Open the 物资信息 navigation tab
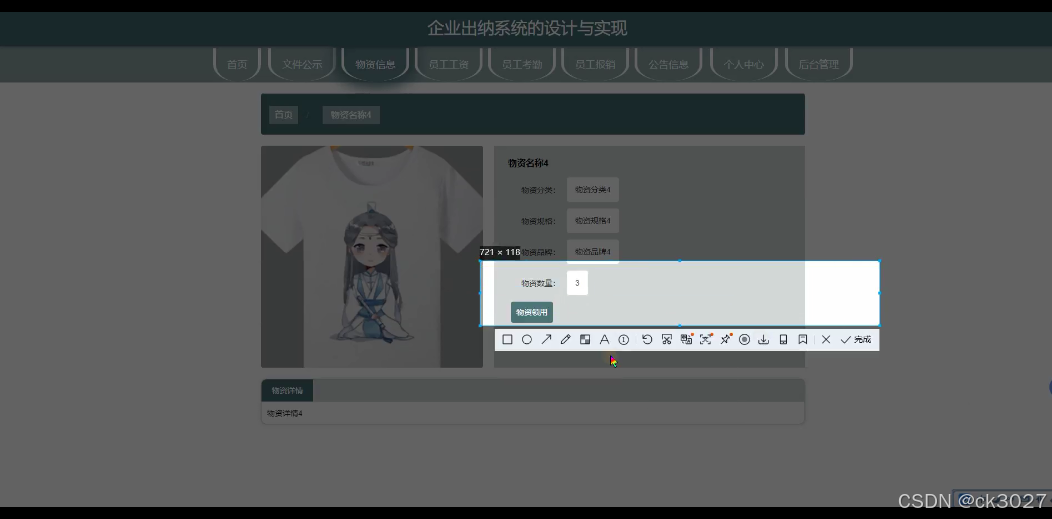The image size is (1052, 519). click(x=375, y=64)
